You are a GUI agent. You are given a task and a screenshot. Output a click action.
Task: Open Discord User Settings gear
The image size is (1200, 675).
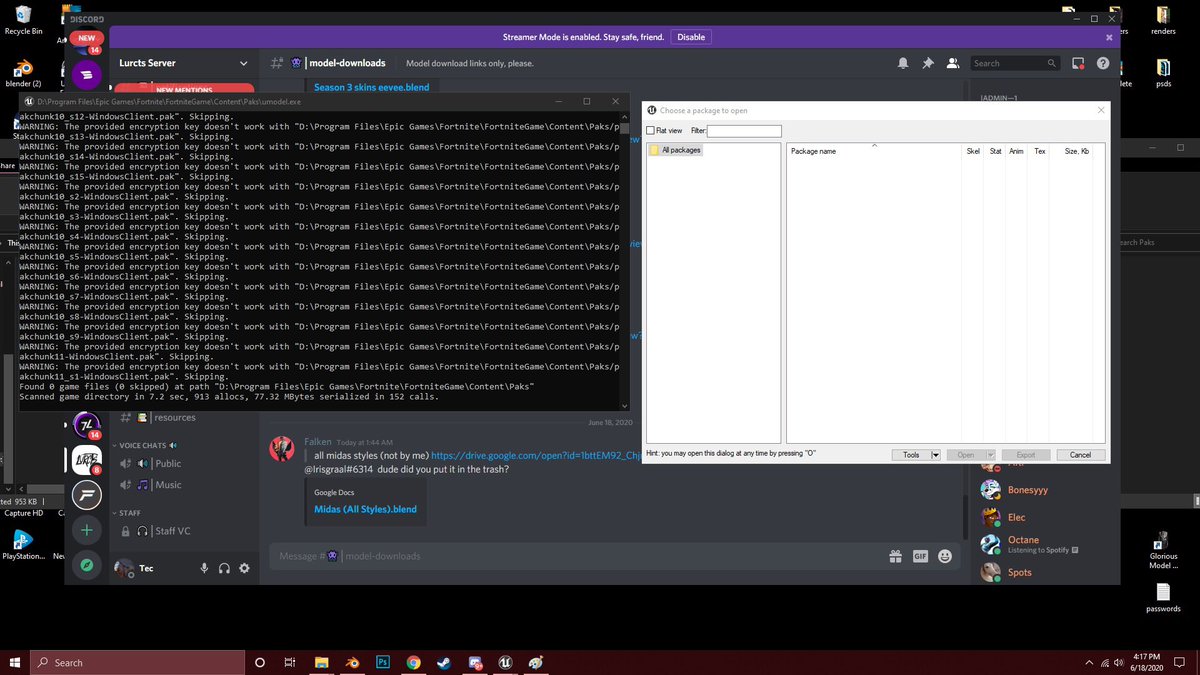click(x=244, y=568)
